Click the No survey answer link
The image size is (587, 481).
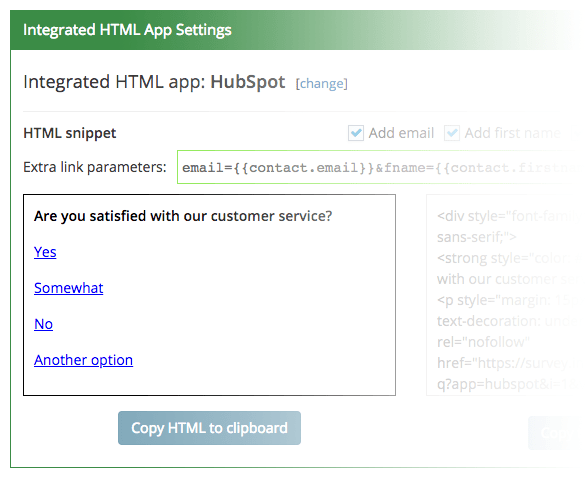click(43, 324)
